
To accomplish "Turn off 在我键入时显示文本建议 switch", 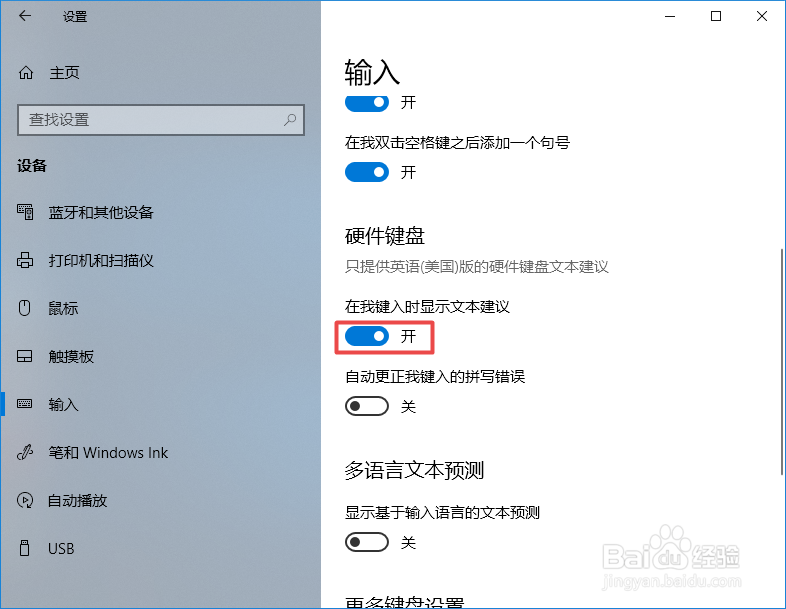I will (367, 336).
